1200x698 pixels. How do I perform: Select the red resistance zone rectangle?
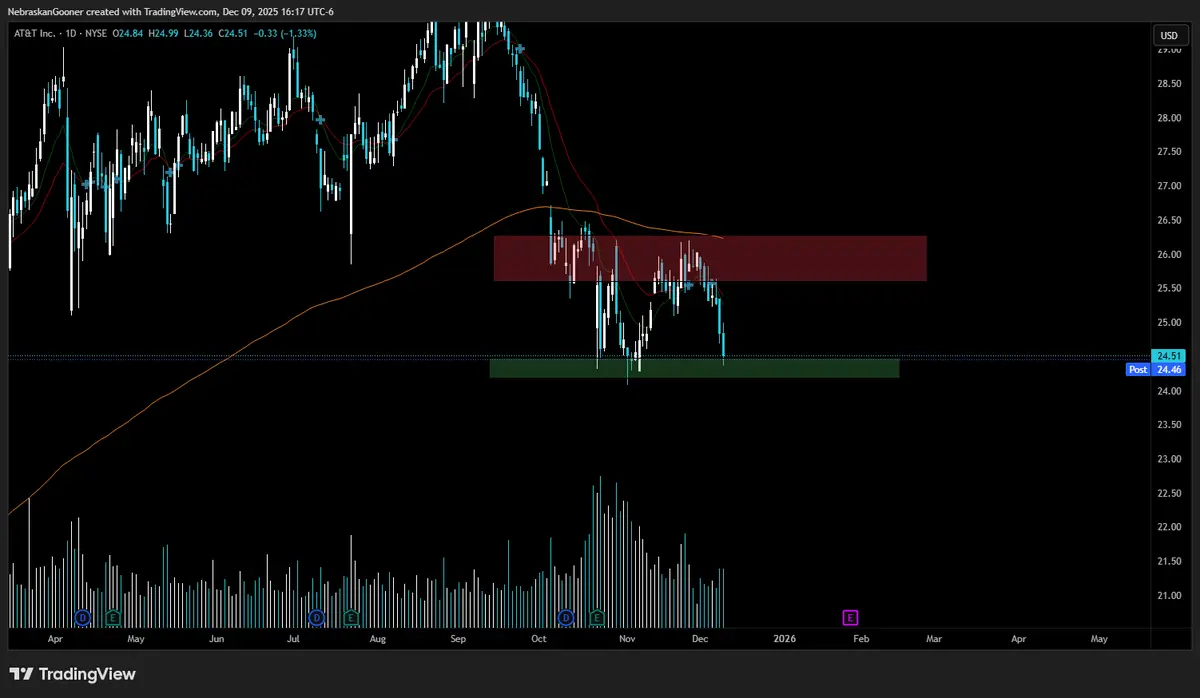point(710,258)
